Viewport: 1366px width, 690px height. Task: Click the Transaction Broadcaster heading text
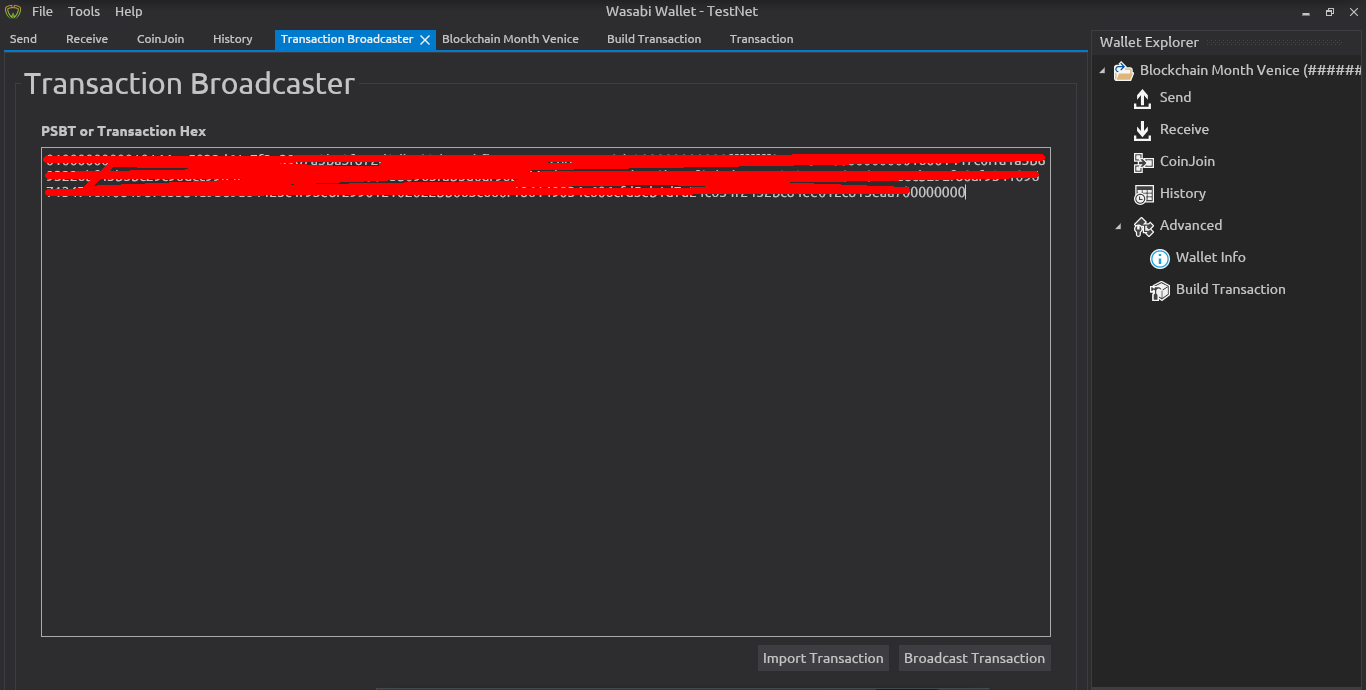pos(189,83)
